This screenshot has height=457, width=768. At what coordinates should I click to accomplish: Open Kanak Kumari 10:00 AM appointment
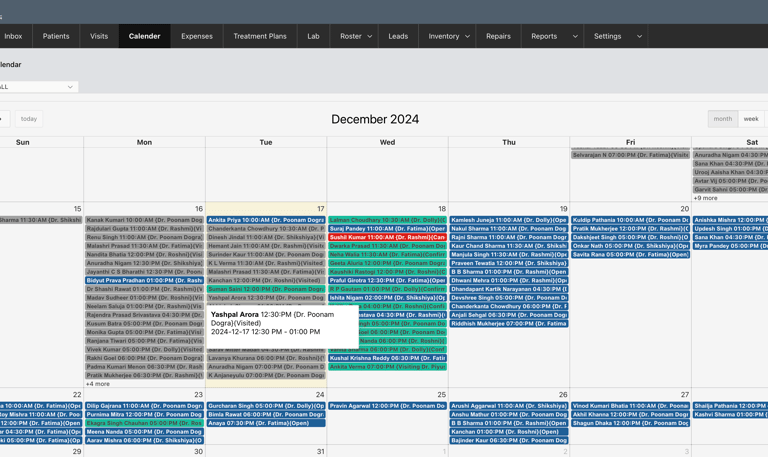(144, 220)
